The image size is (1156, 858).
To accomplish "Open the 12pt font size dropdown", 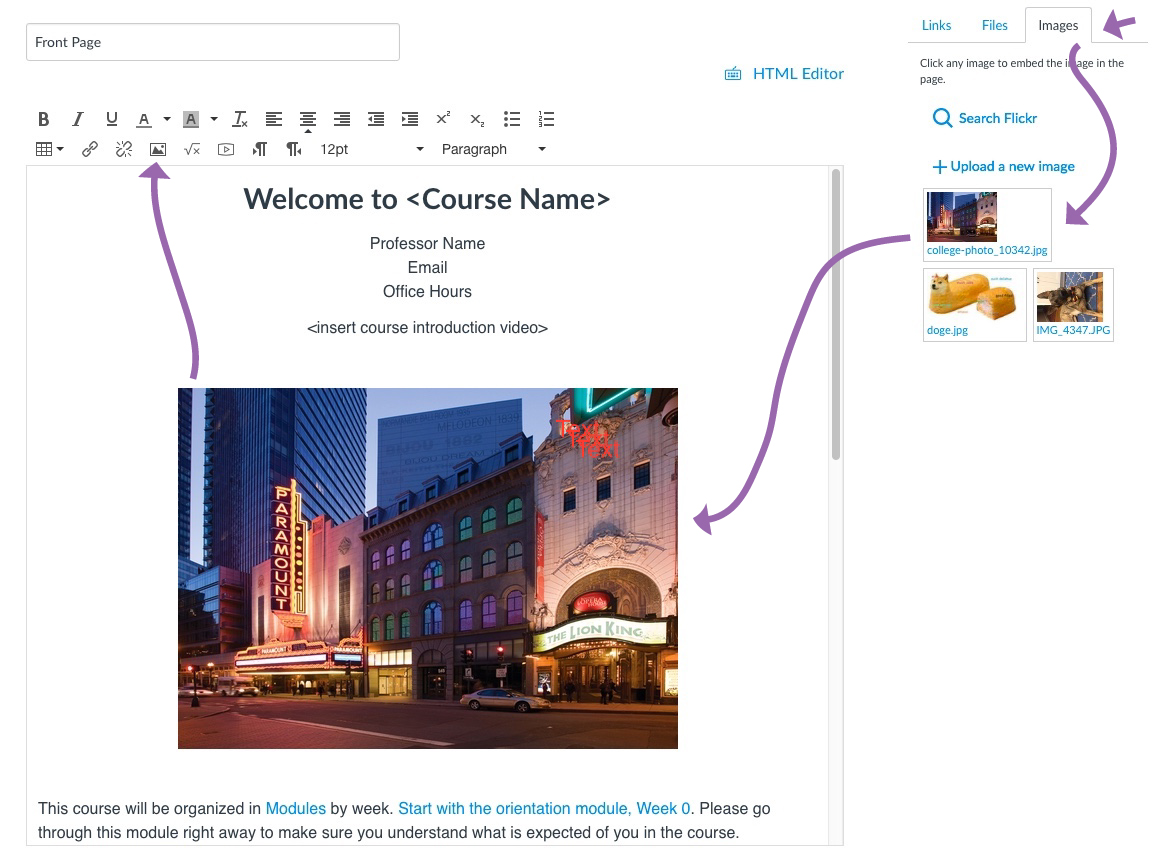I will coord(372,149).
